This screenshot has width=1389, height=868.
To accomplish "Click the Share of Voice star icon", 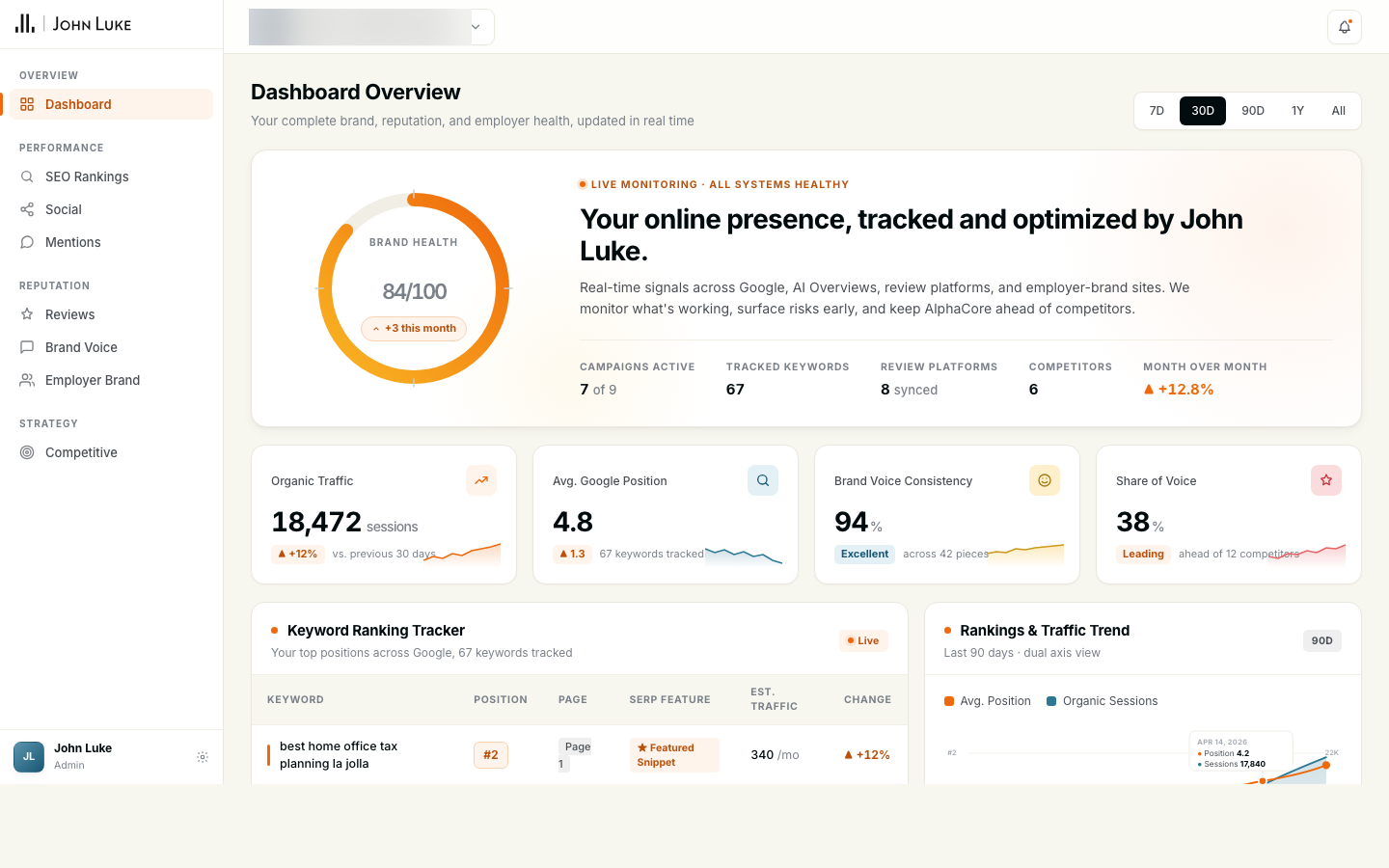I will point(1326,480).
